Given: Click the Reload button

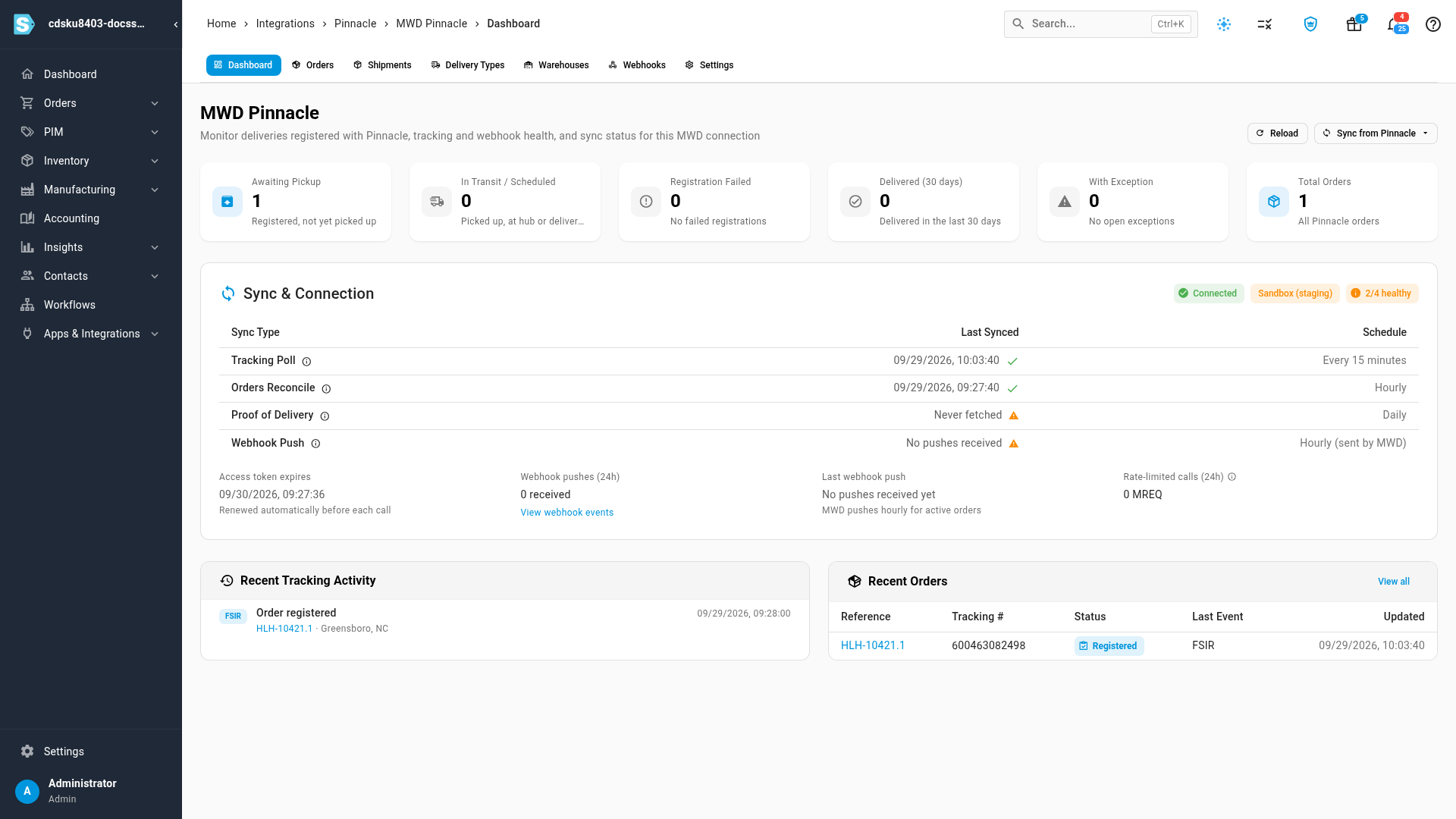Looking at the screenshot, I should click(x=1277, y=133).
